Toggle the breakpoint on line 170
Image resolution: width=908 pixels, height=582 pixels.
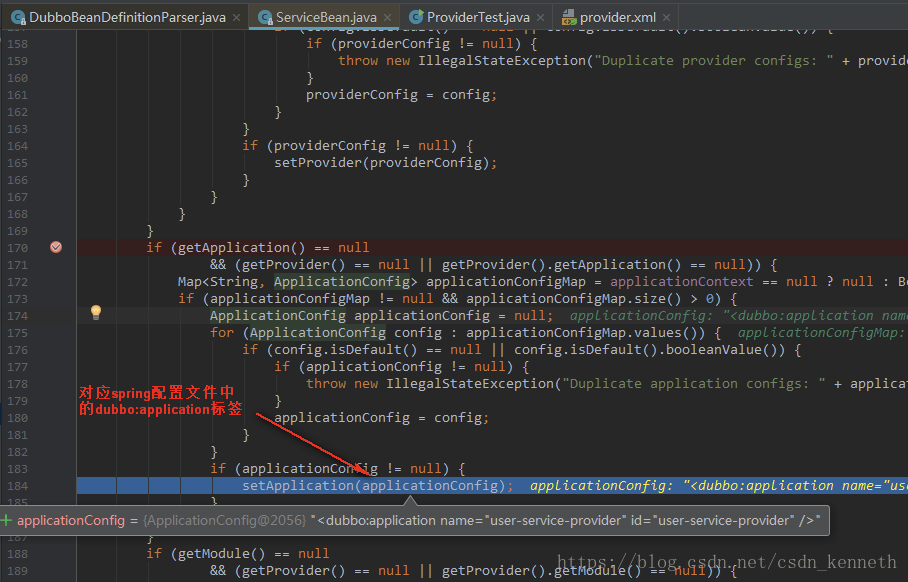pos(56,247)
